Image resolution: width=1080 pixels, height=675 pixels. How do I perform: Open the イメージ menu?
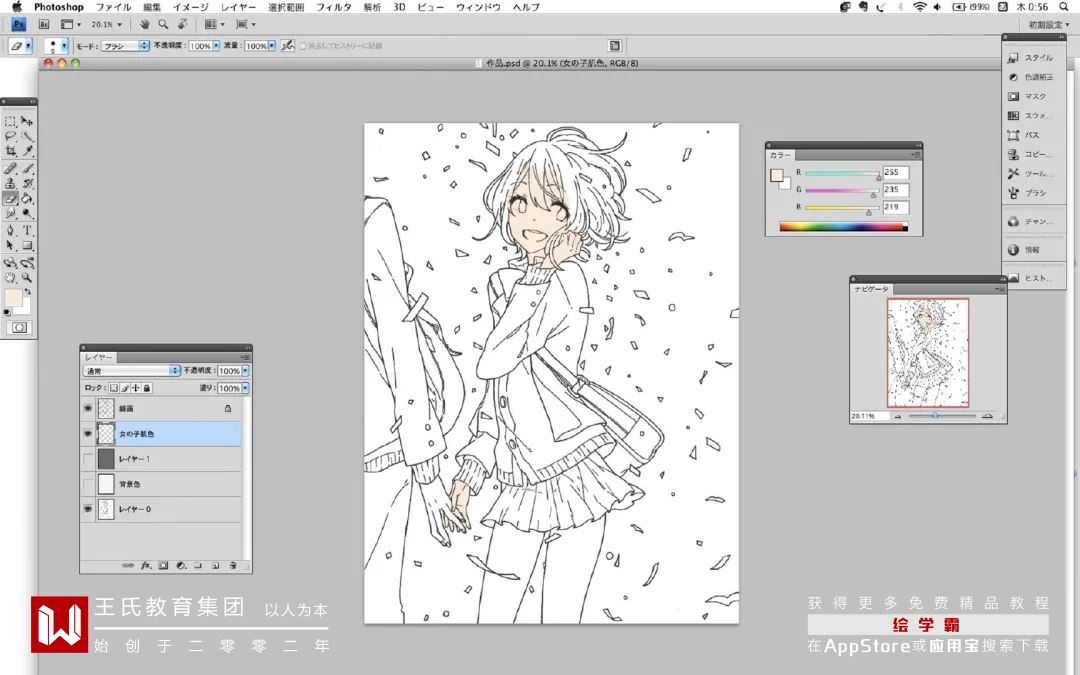pos(190,7)
